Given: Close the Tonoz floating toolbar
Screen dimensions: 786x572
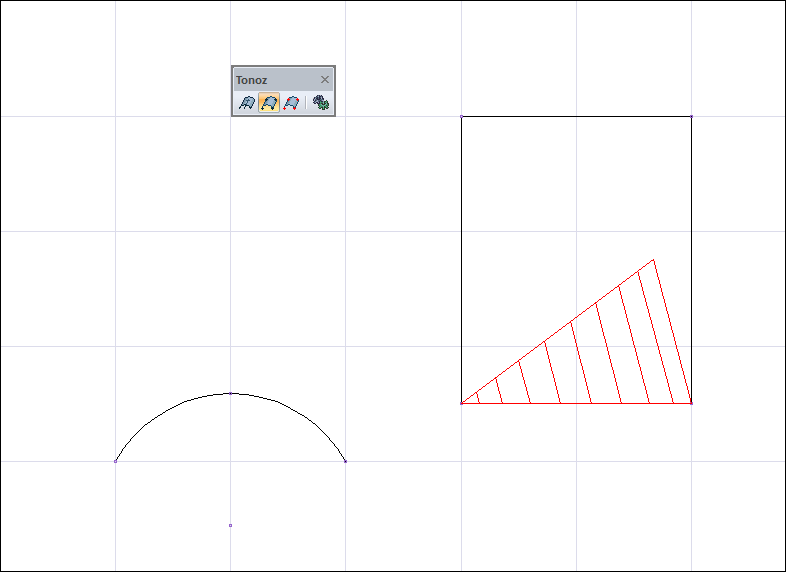Looking at the screenshot, I should pyautogui.click(x=325, y=80).
